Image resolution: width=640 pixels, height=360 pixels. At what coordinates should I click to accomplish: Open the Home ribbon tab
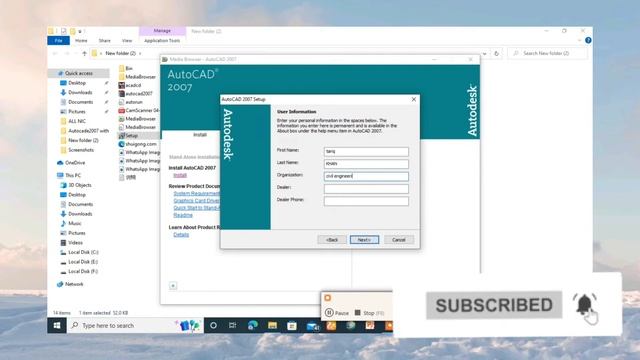point(81,40)
